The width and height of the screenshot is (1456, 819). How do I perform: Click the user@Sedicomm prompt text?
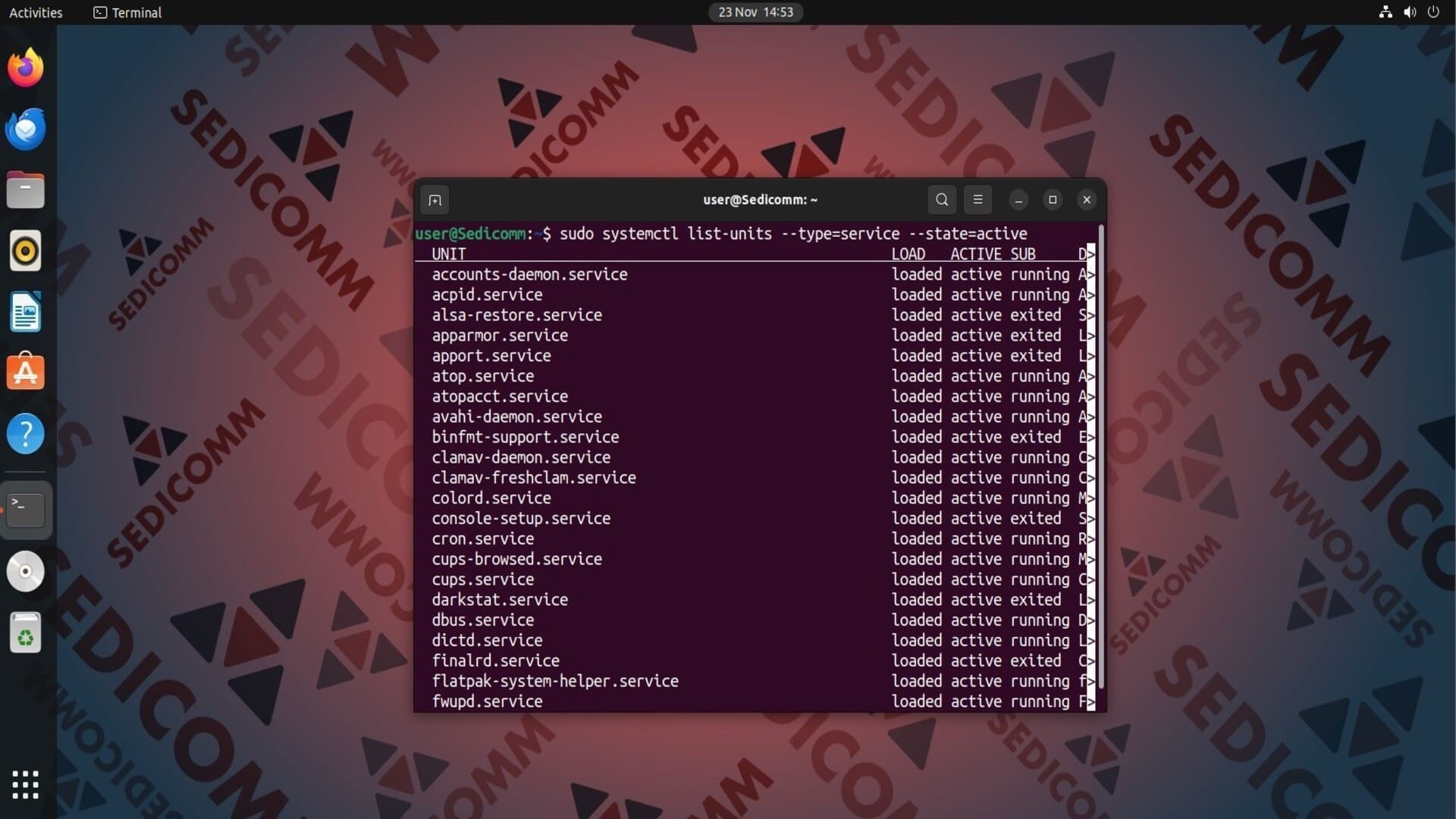pos(470,234)
